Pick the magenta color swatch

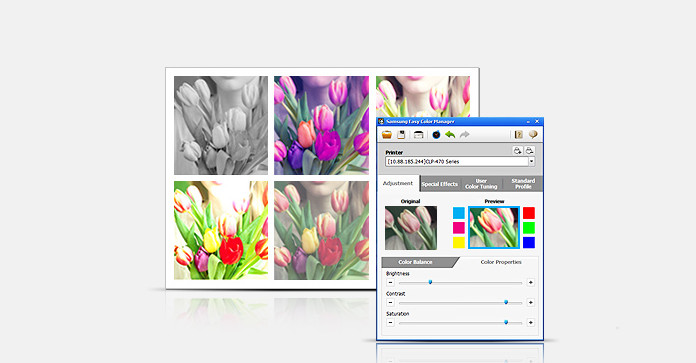pyautogui.click(x=459, y=228)
